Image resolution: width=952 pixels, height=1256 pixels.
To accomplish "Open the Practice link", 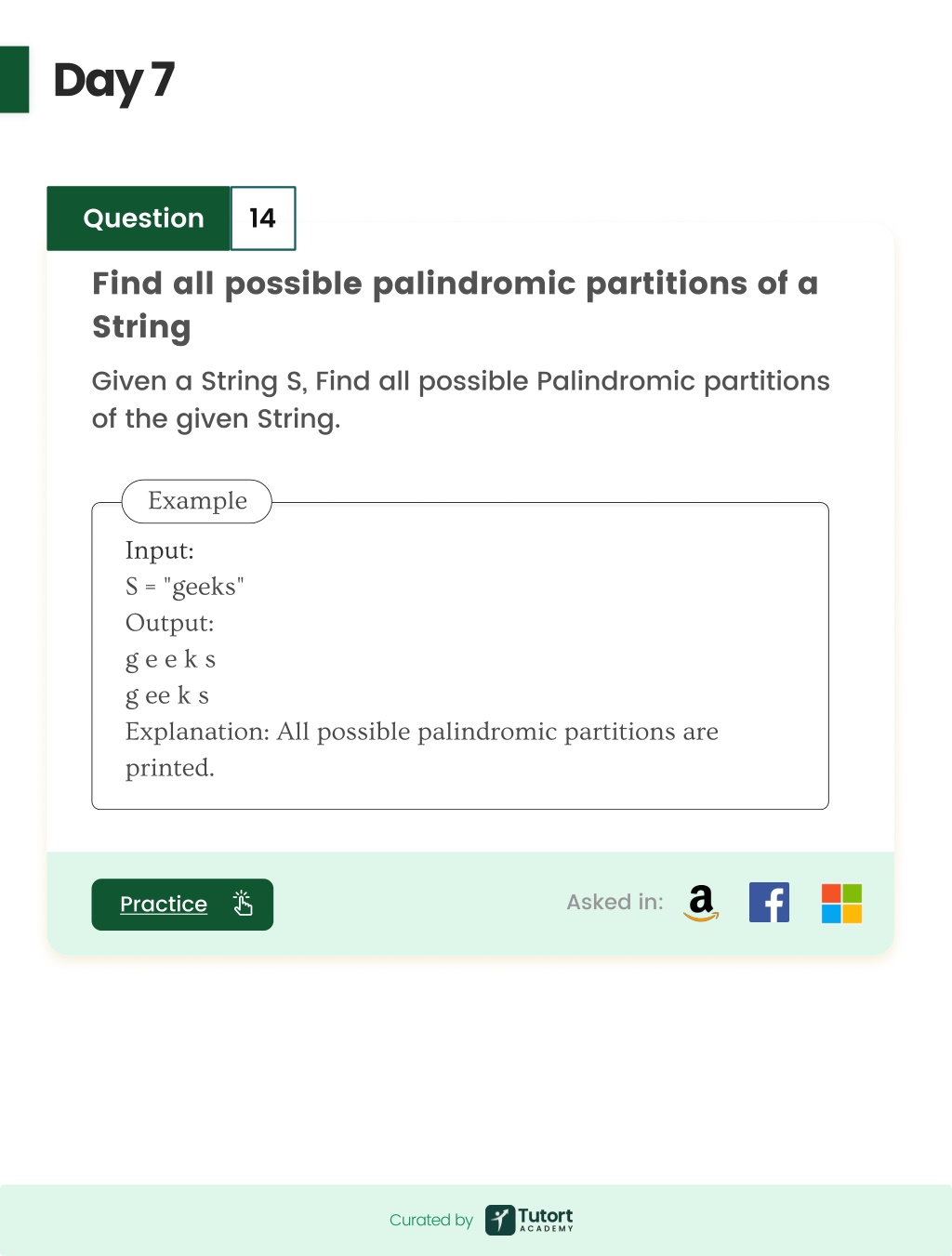I will pyautogui.click(x=164, y=904).
